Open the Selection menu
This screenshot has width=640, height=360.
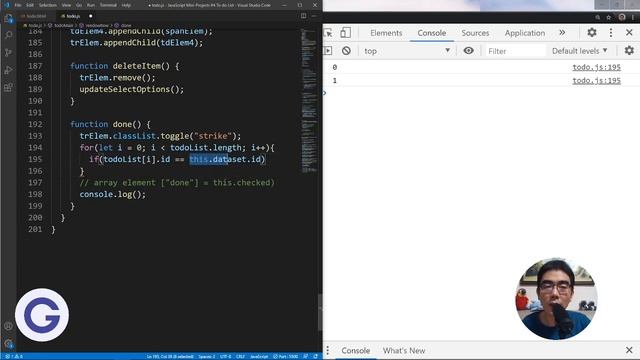(48, 5)
